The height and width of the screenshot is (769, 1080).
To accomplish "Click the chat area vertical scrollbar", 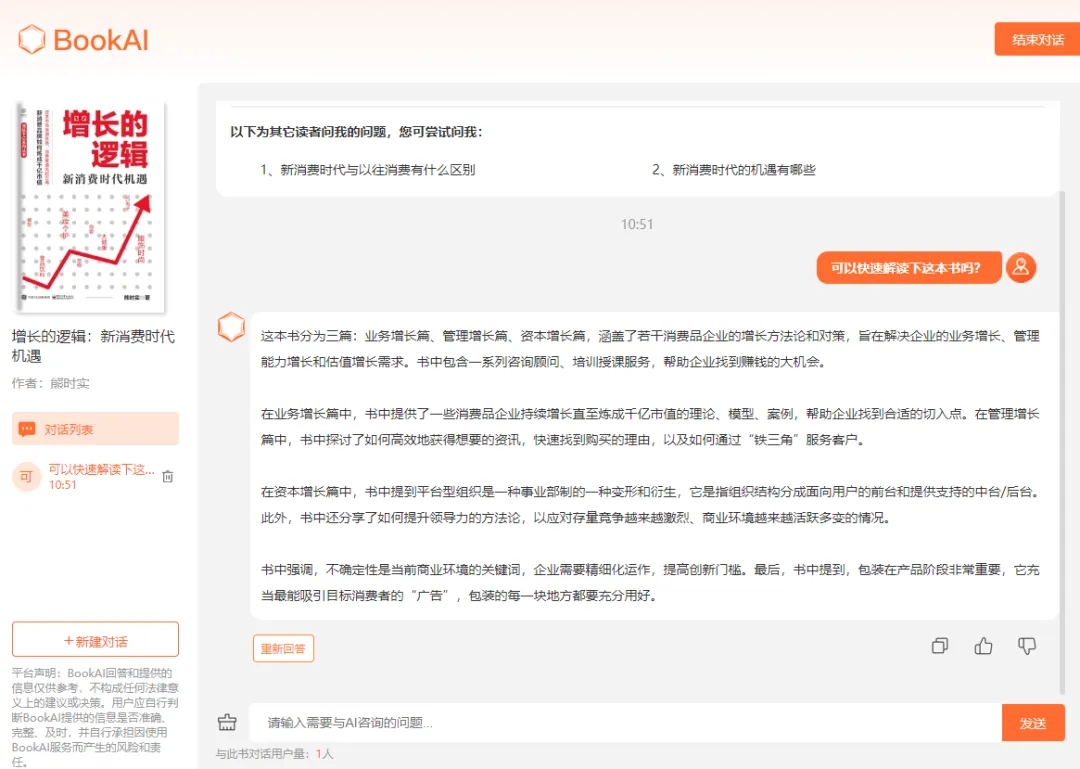I will [1062, 440].
